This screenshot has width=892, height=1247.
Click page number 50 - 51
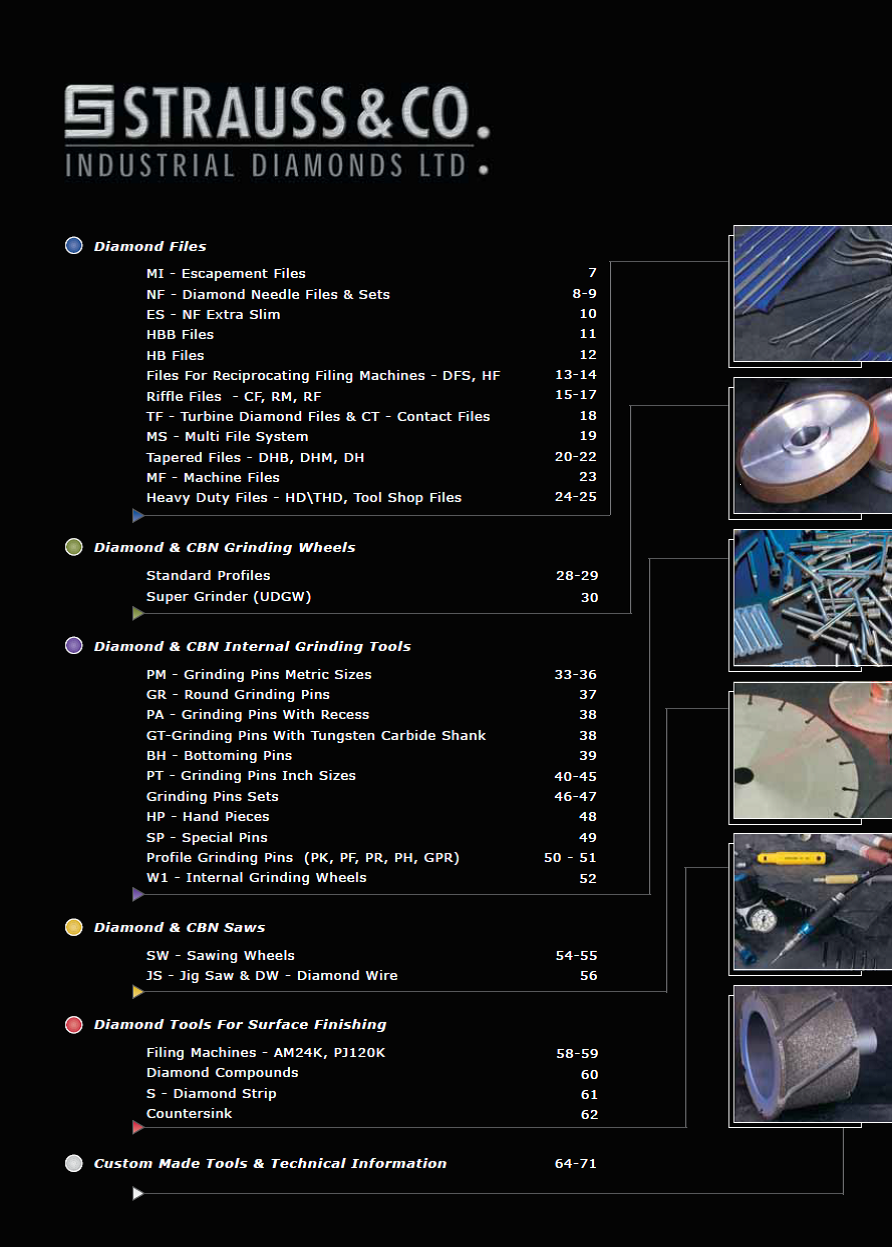coord(570,858)
